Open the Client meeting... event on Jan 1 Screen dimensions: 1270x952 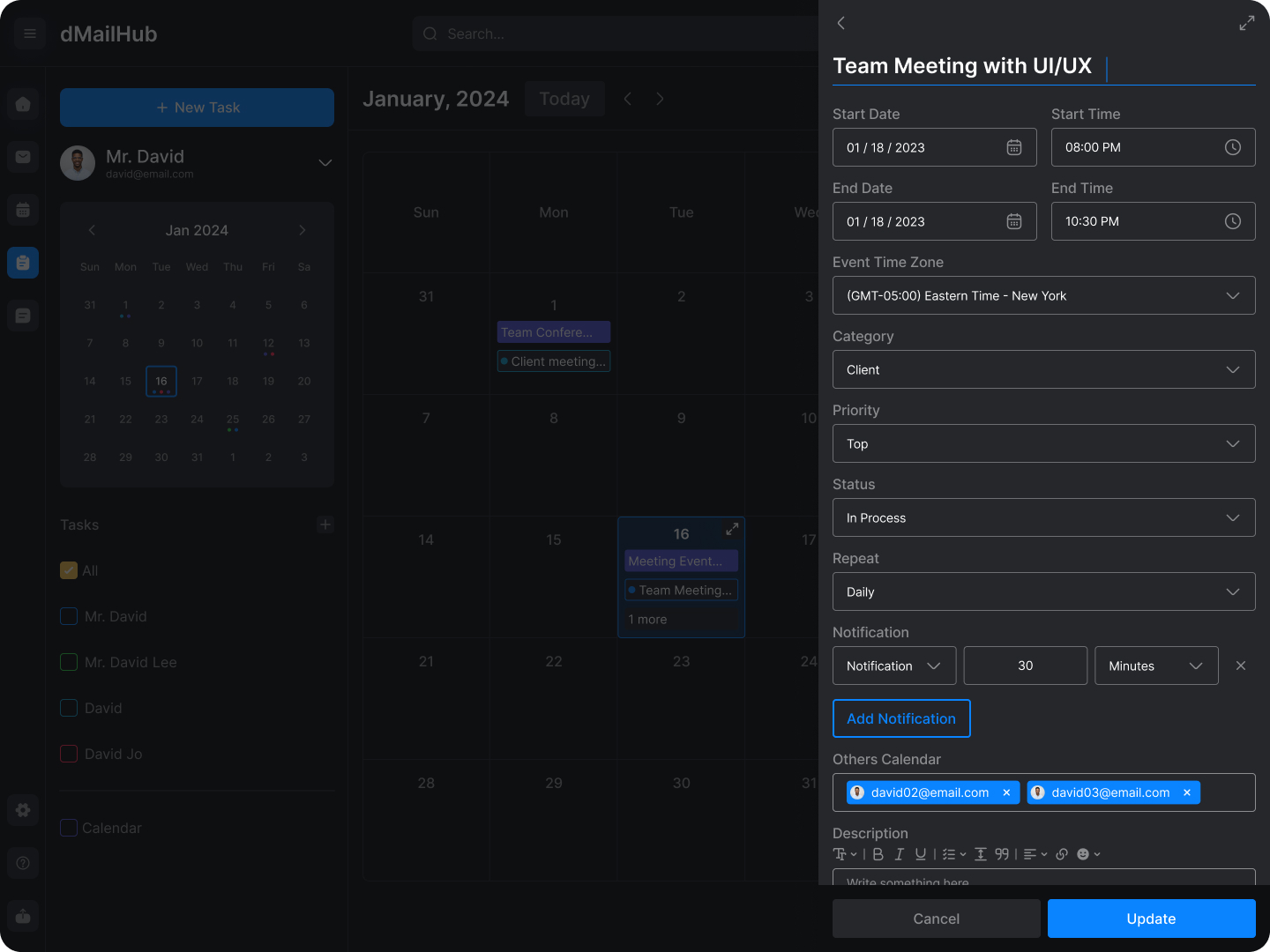(554, 361)
